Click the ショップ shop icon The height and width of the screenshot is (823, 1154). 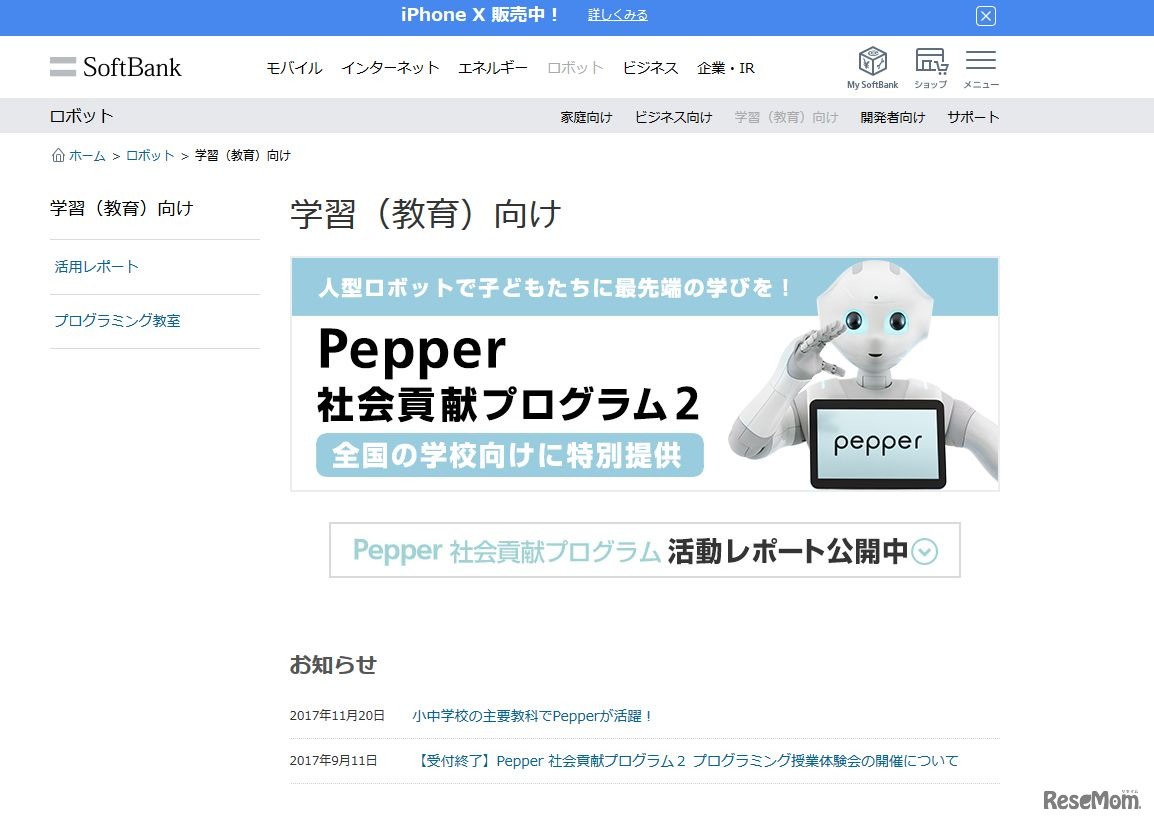(x=930, y=60)
